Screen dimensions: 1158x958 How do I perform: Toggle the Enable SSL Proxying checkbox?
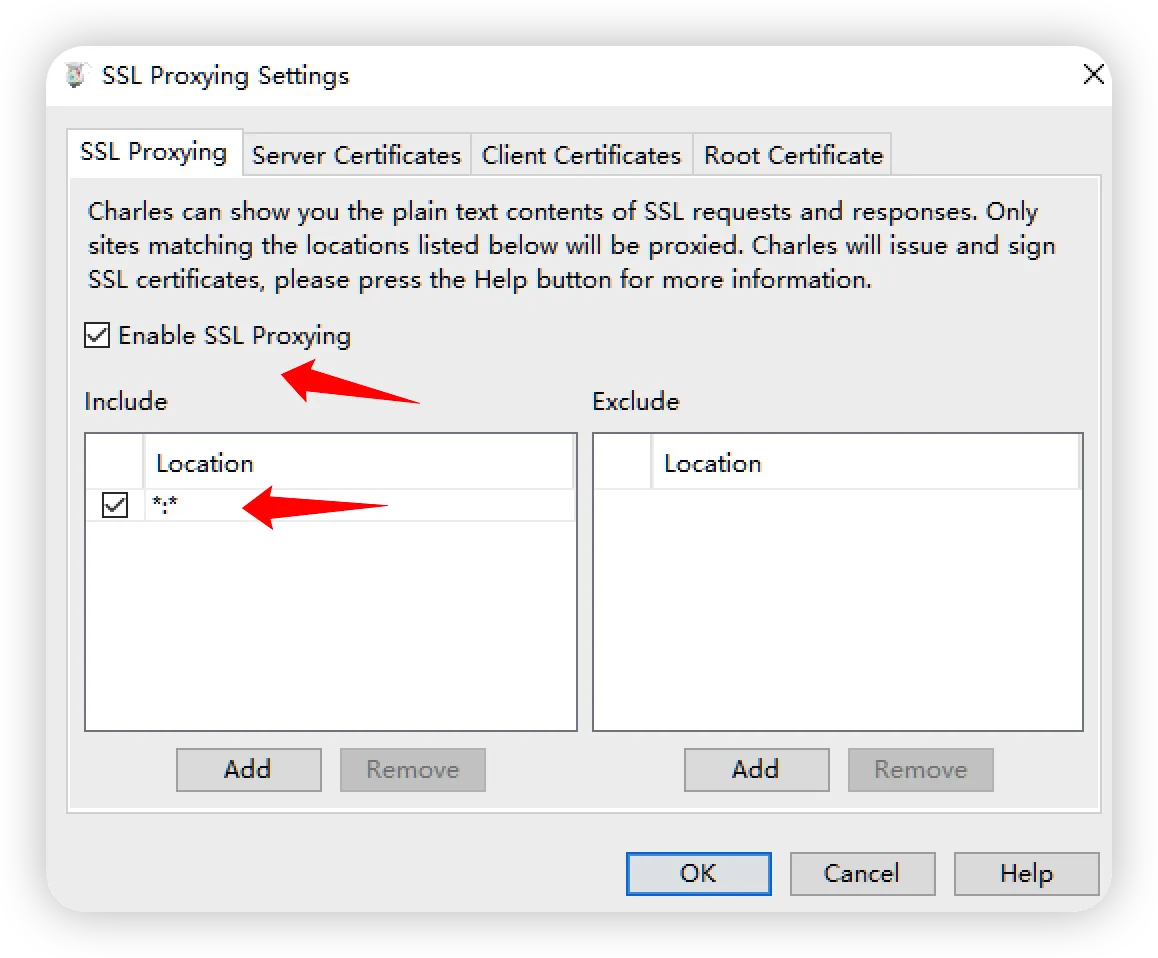pyautogui.click(x=98, y=336)
